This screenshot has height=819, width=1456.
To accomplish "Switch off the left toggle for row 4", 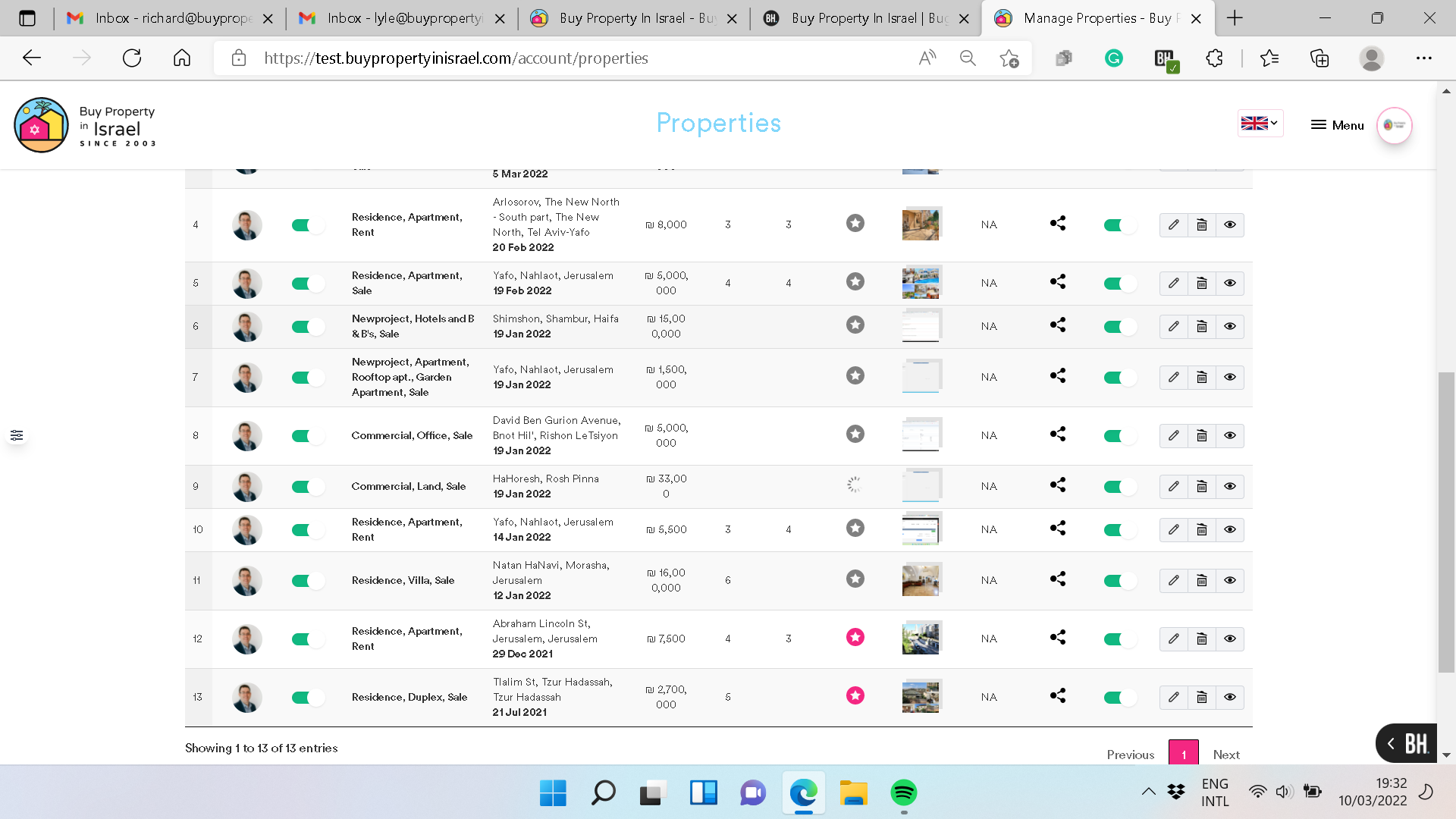I will tap(307, 225).
